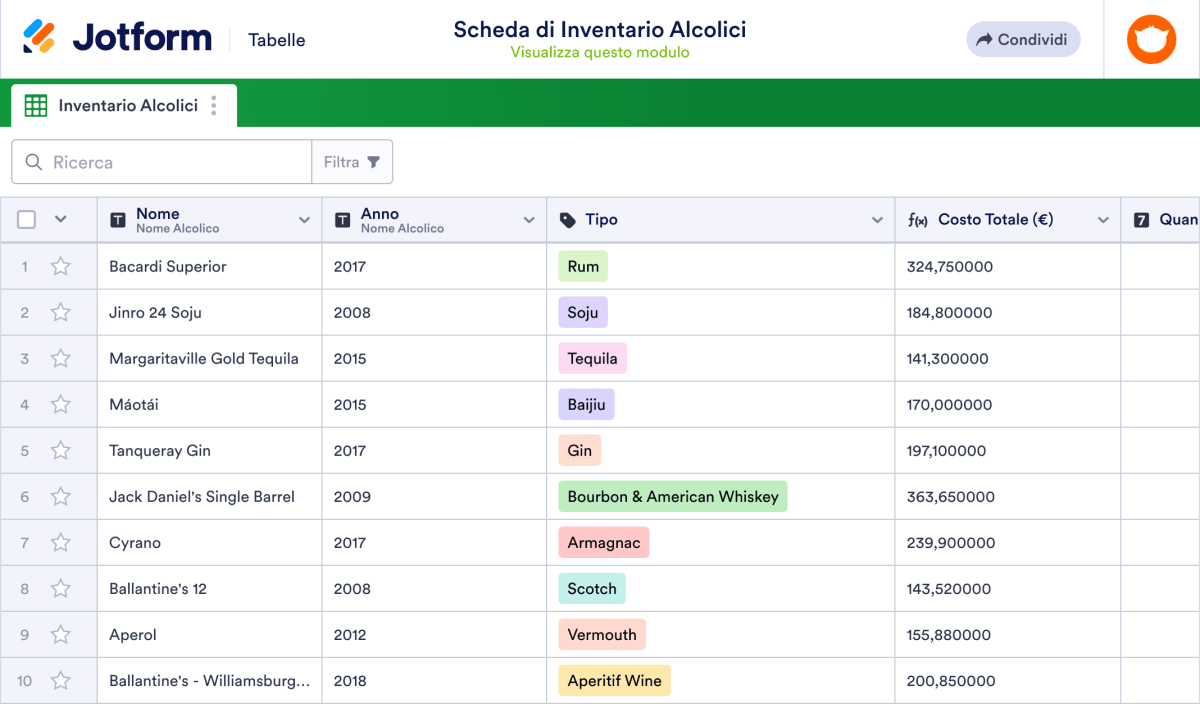Toggle the select all rows checkbox
The height and width of the screenshot is (704, 1200).
27,220
